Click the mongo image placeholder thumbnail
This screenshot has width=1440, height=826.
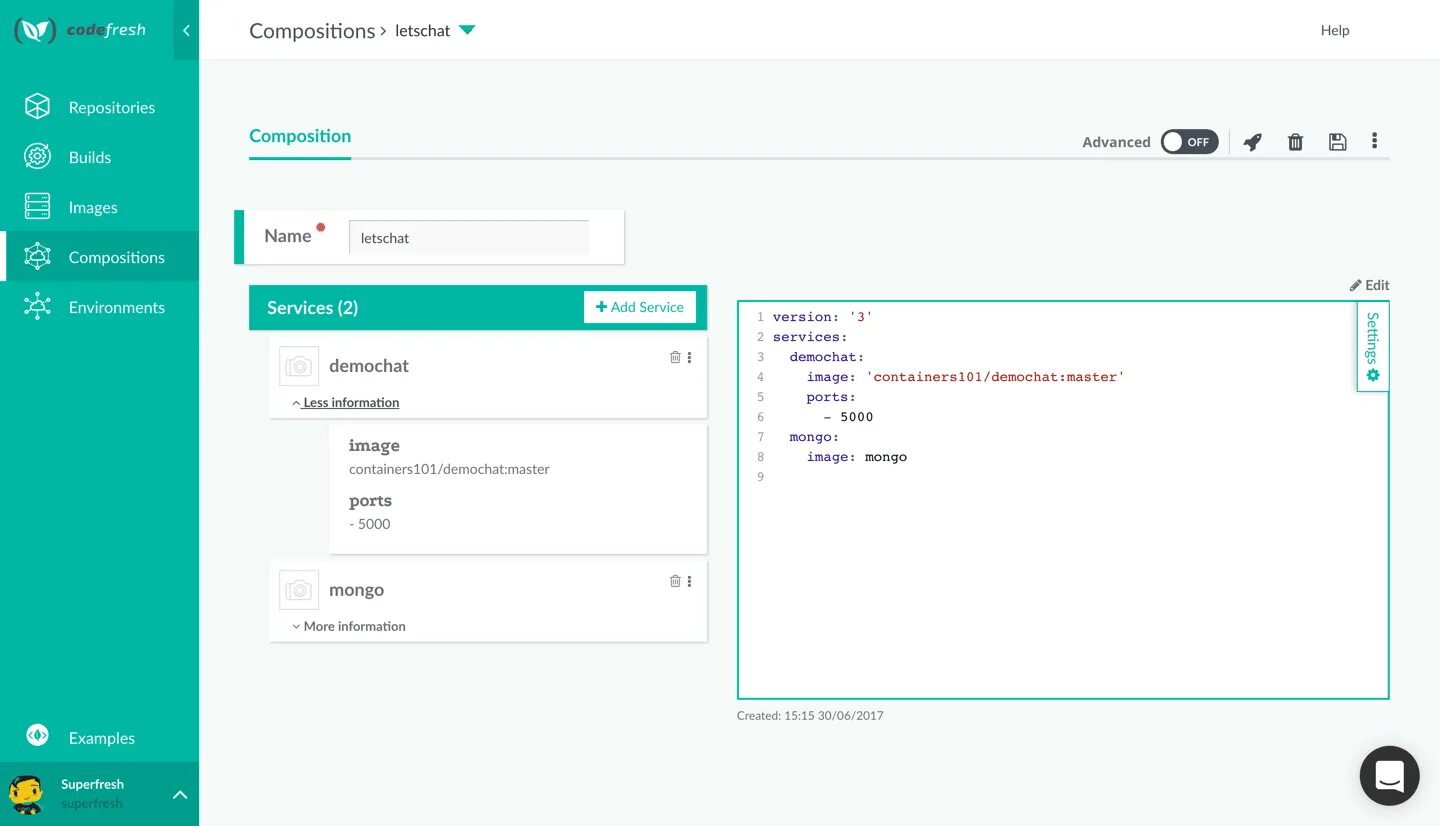pos(299,590)
